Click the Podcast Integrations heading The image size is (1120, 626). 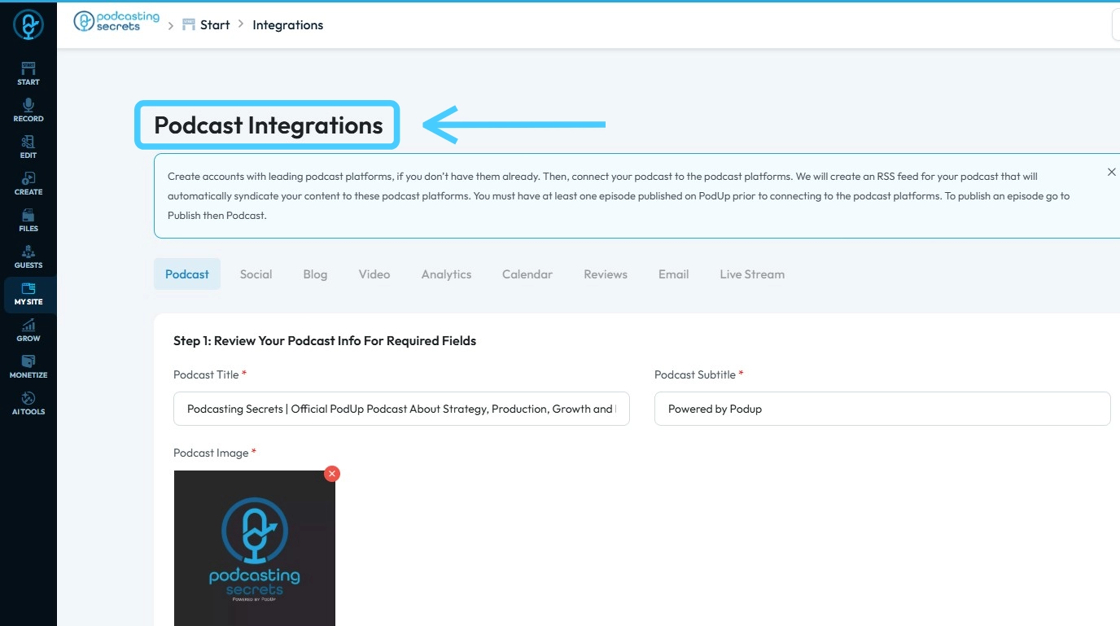pos(269,125)
